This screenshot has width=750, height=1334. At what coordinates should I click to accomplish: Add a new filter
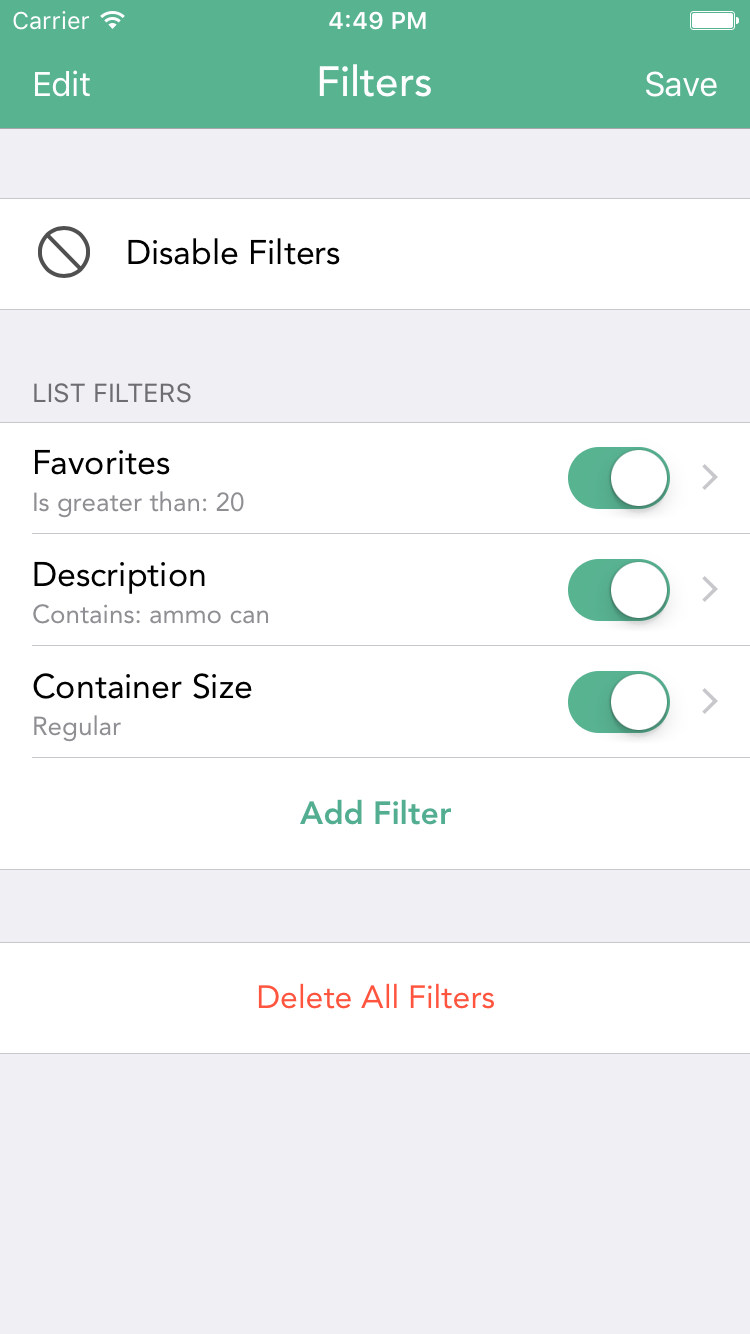coord(375,813)
